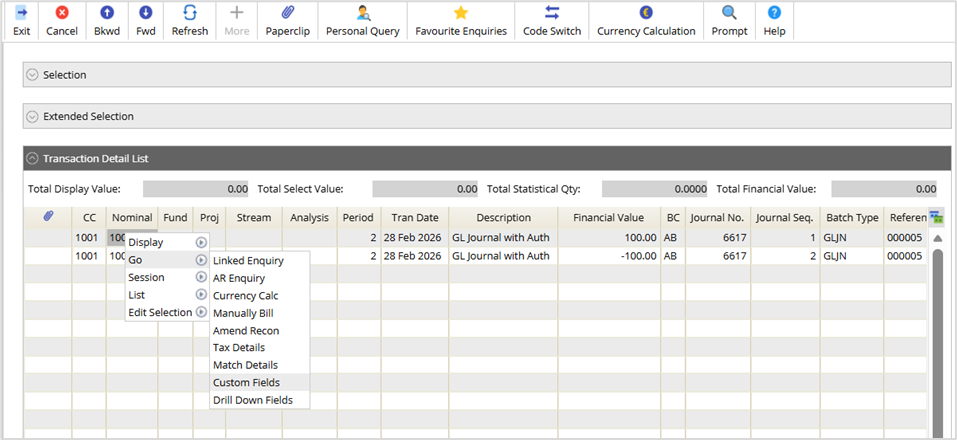
Task: Click Journal Seq. cell with value 1
Action: (x=785, y=238)
